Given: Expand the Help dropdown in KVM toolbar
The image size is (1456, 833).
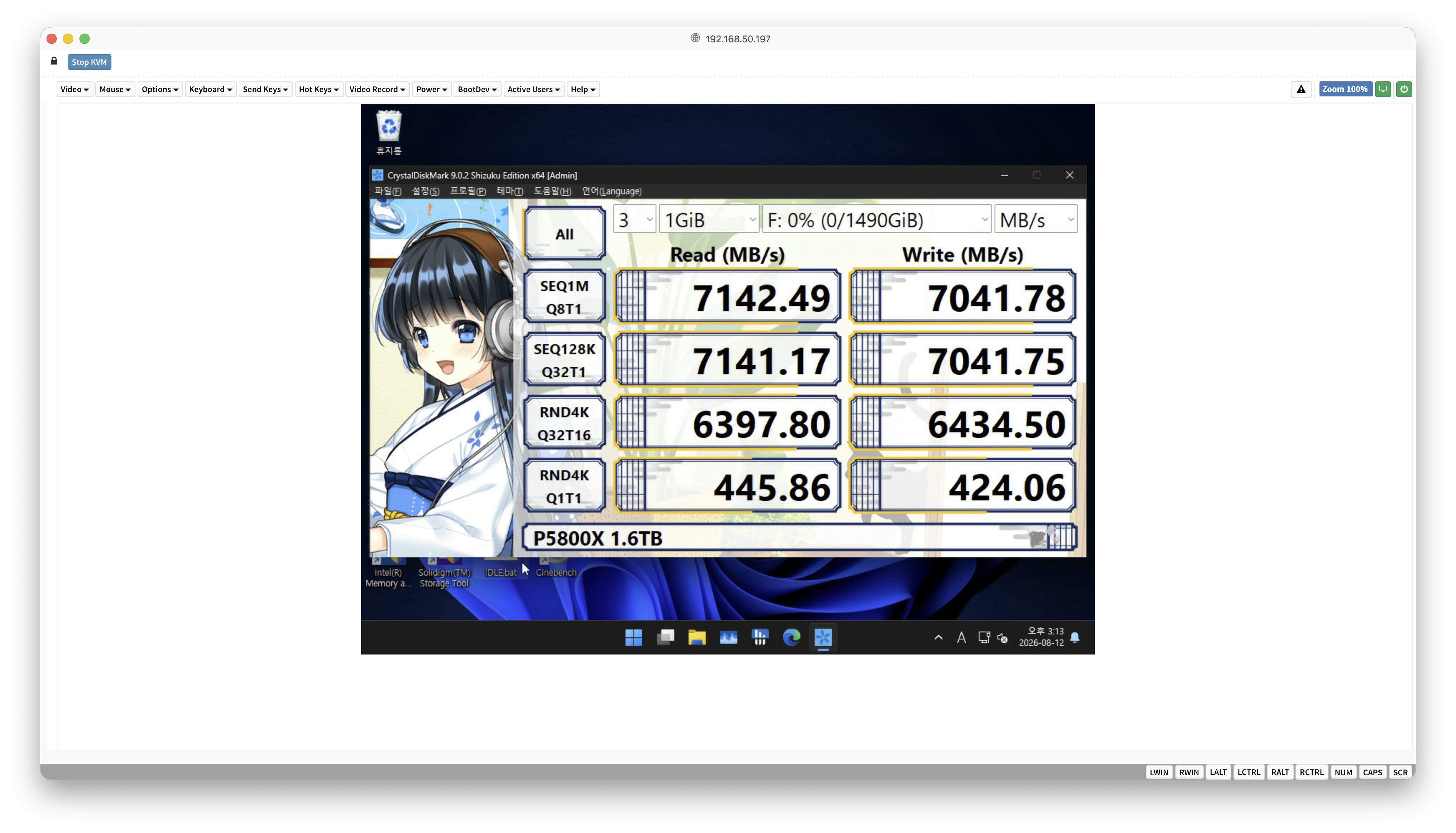Looking at the screenshot, I should coord(583,89).
